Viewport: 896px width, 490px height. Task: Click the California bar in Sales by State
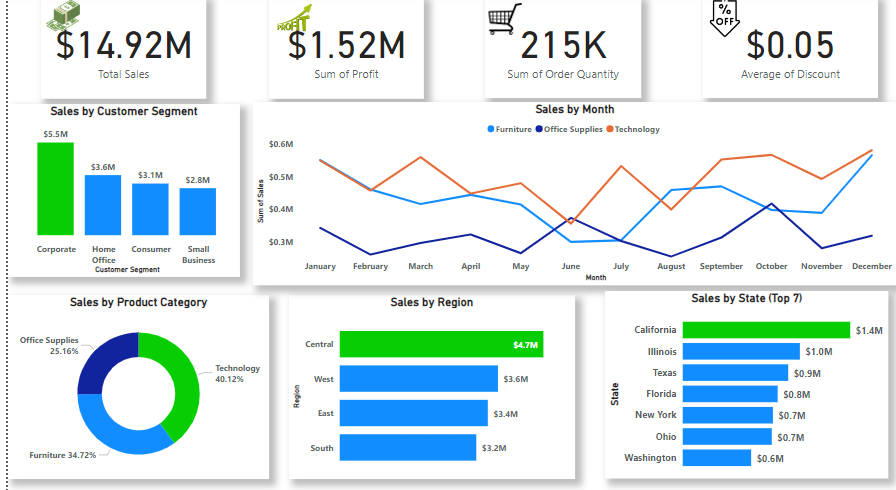[766, 330]
